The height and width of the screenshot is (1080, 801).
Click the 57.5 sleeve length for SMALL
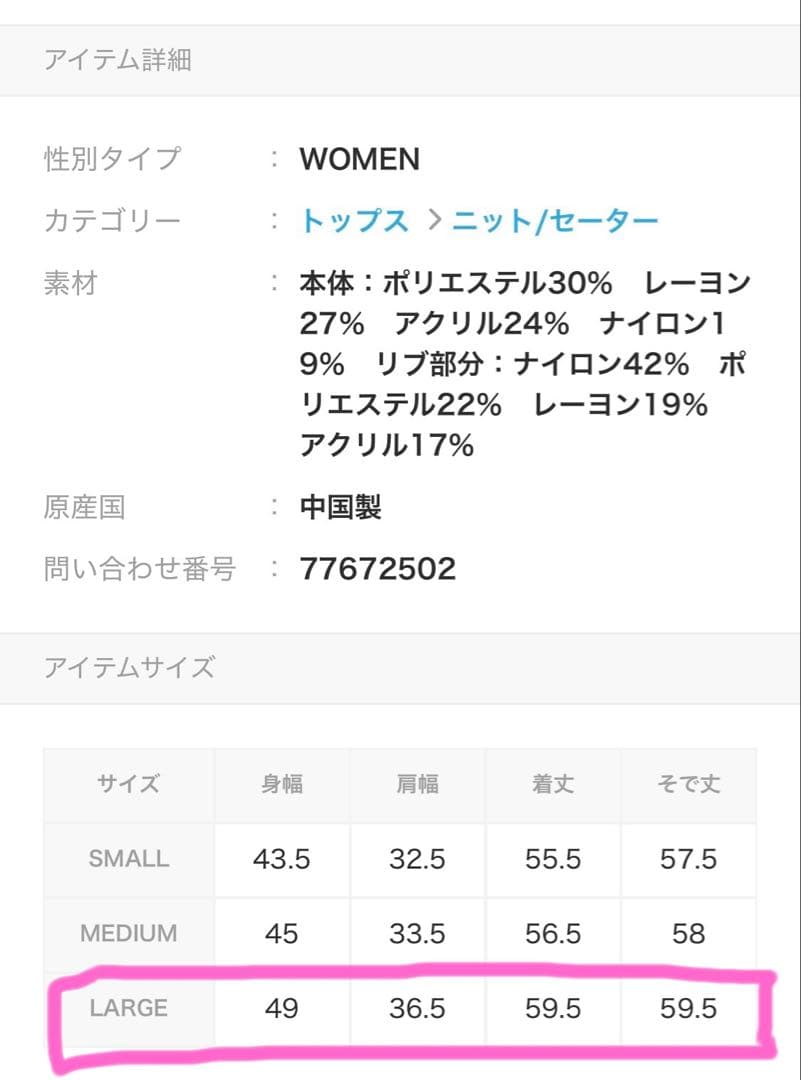(688, 858)
